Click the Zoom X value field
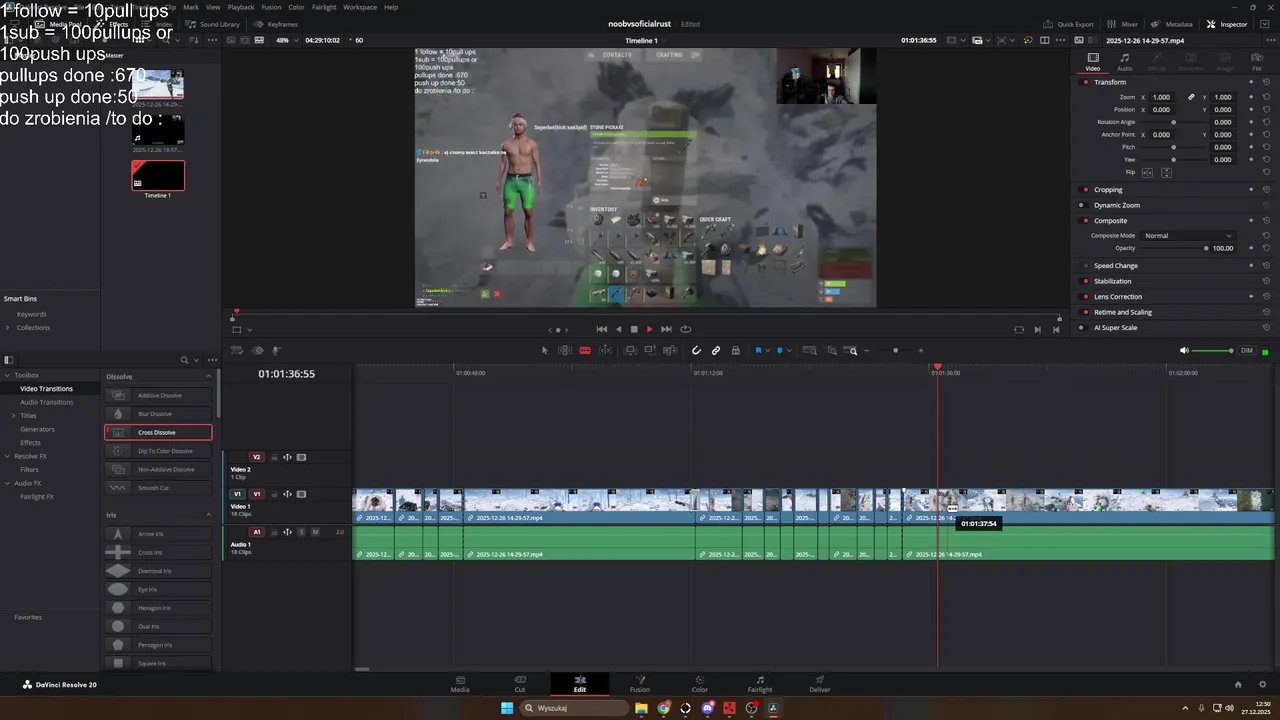Screen dimensions: 1280x720 [1161, 97]
